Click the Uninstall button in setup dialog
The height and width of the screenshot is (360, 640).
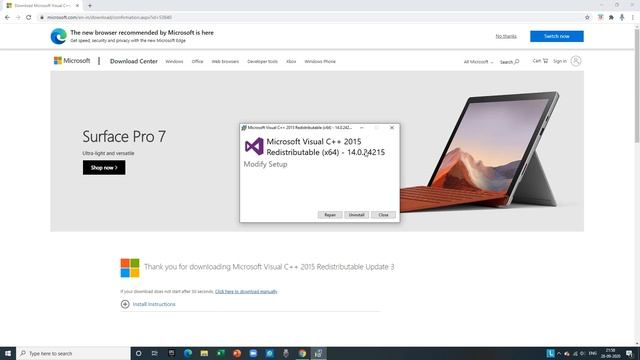click(356, 215)
